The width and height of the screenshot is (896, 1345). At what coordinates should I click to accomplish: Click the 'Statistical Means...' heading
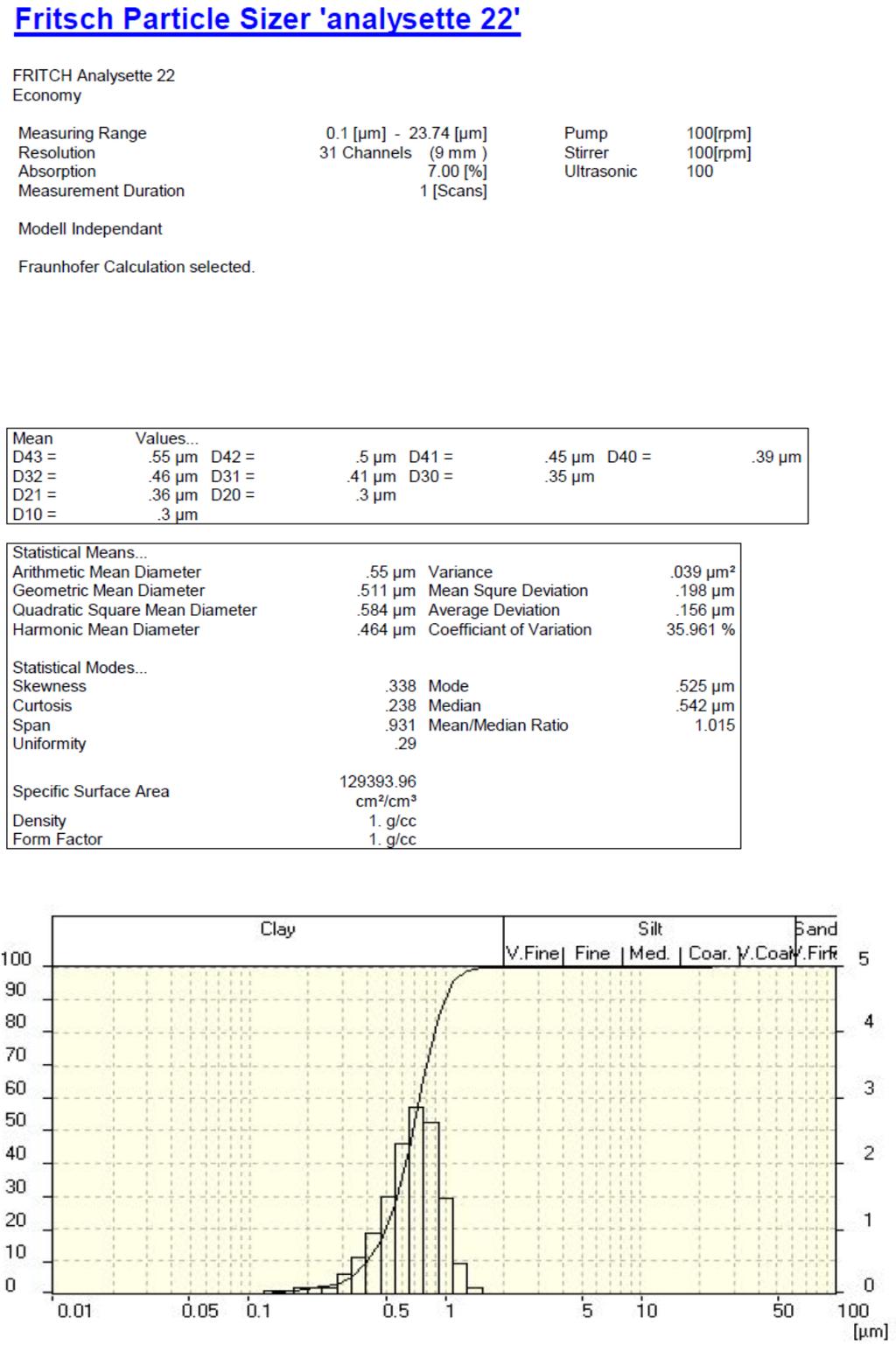click(80, 553)
